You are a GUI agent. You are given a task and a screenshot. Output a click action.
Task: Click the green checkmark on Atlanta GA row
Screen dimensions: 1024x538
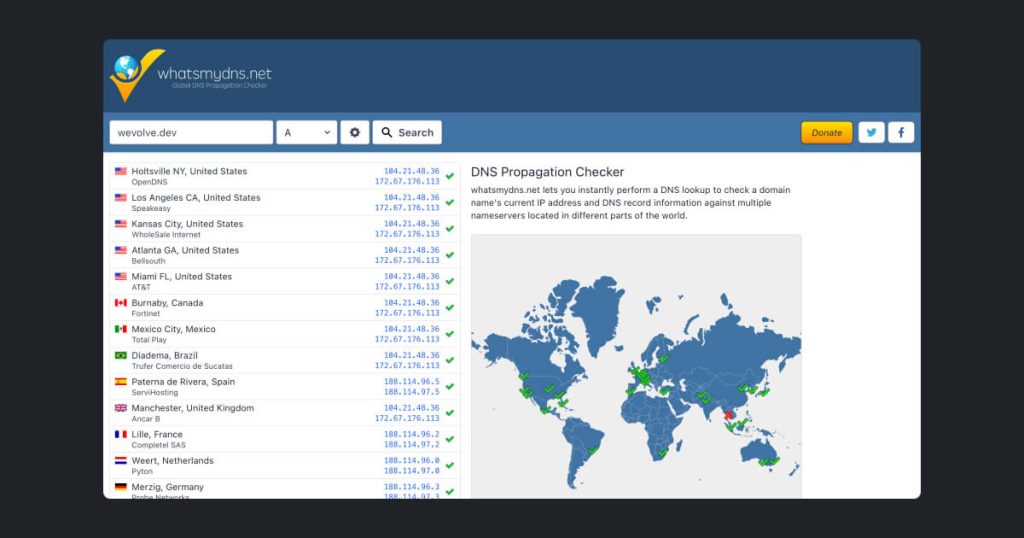450,255
